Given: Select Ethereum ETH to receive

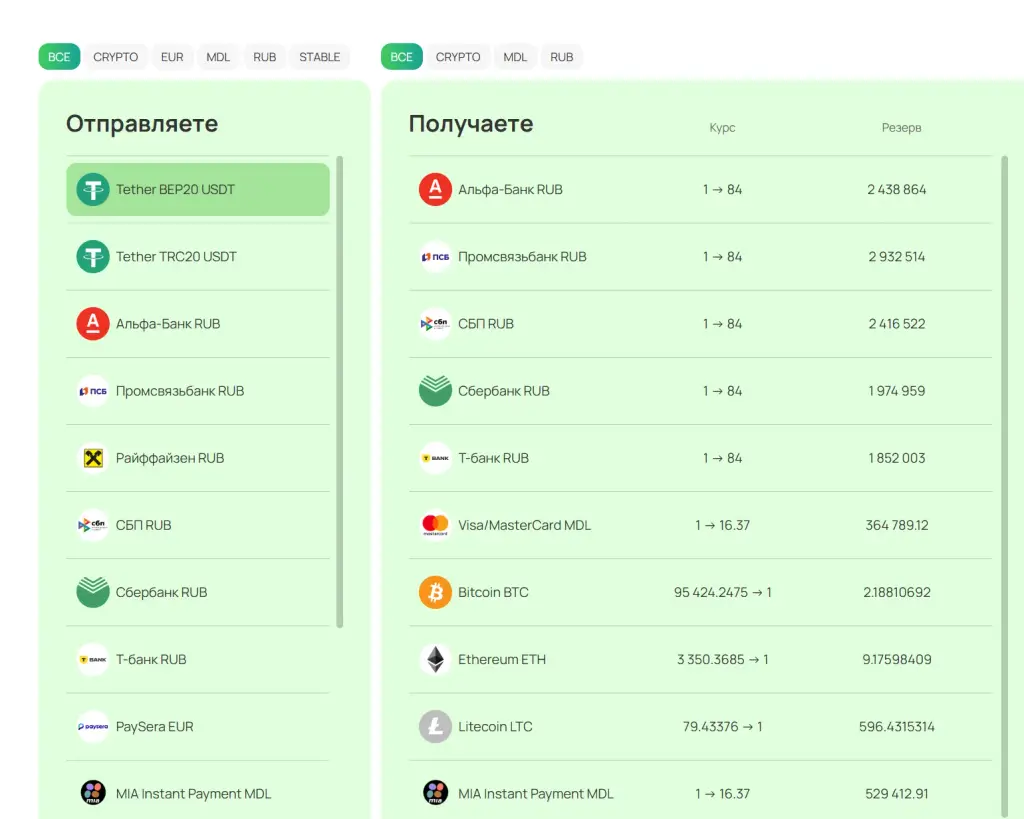Looking at the screenshot, I should [x=700, y=660].
